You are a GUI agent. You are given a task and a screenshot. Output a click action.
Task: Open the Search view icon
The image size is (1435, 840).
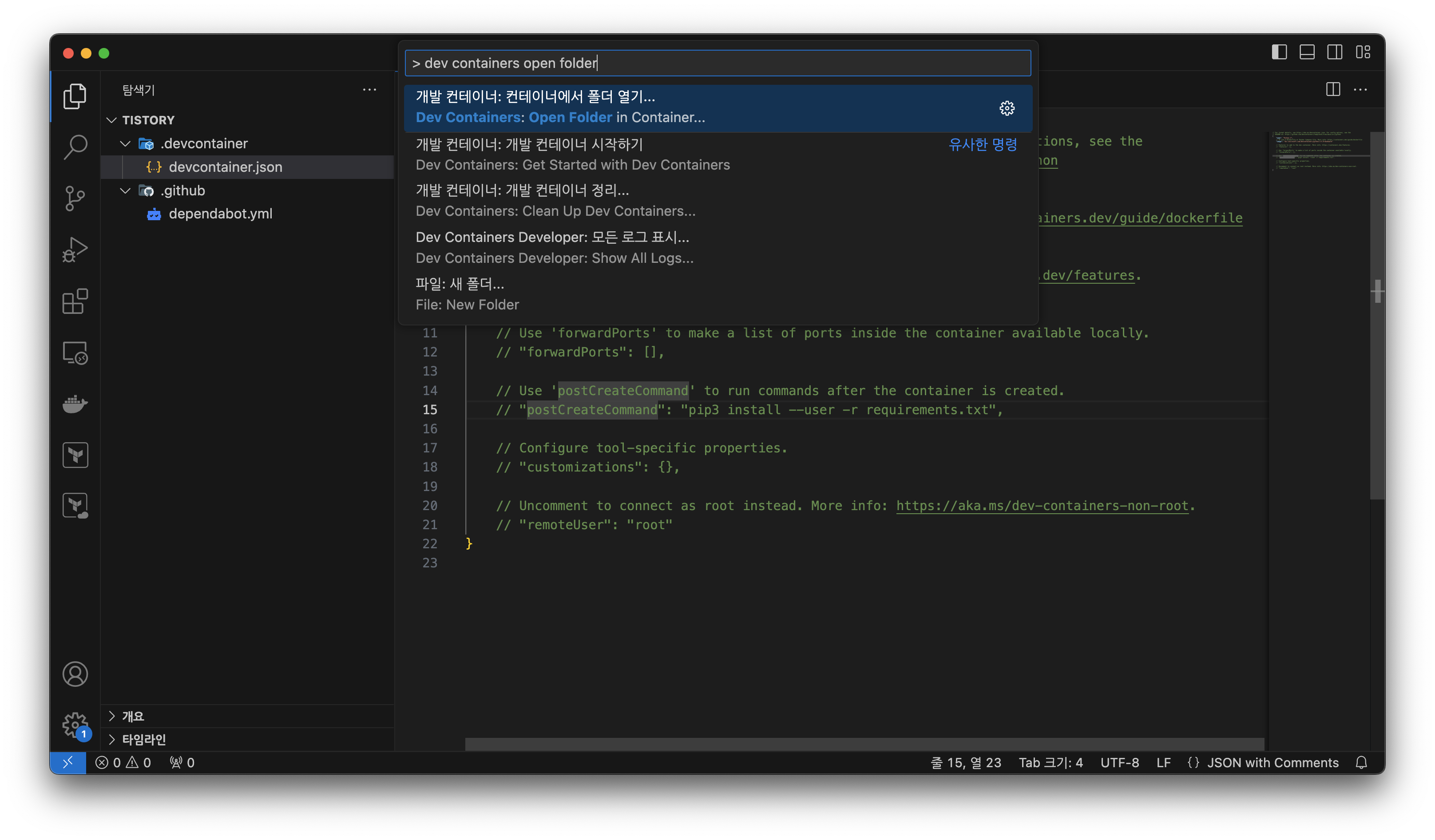75,147
